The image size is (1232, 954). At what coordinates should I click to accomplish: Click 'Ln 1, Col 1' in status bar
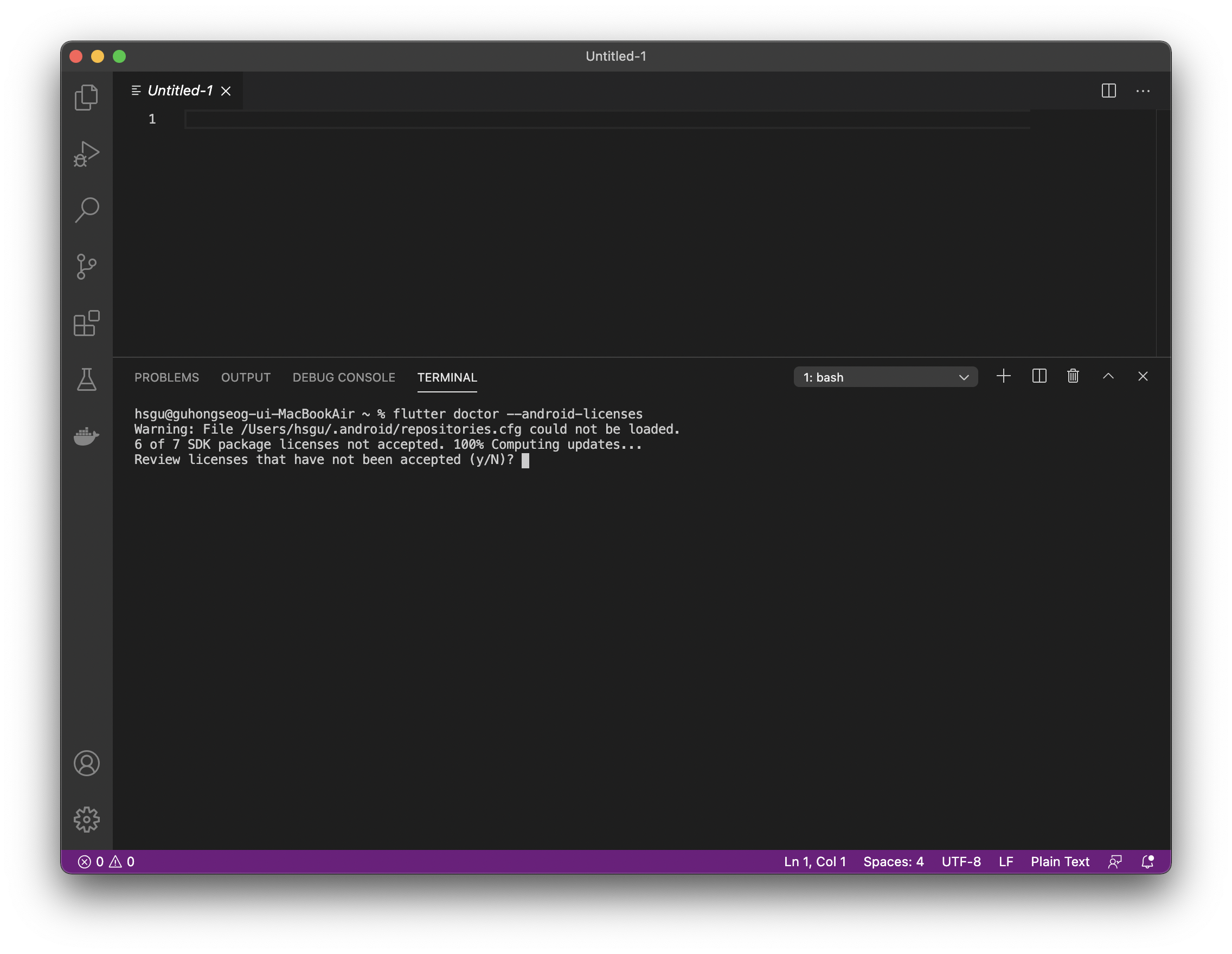[x=814, y=861]
